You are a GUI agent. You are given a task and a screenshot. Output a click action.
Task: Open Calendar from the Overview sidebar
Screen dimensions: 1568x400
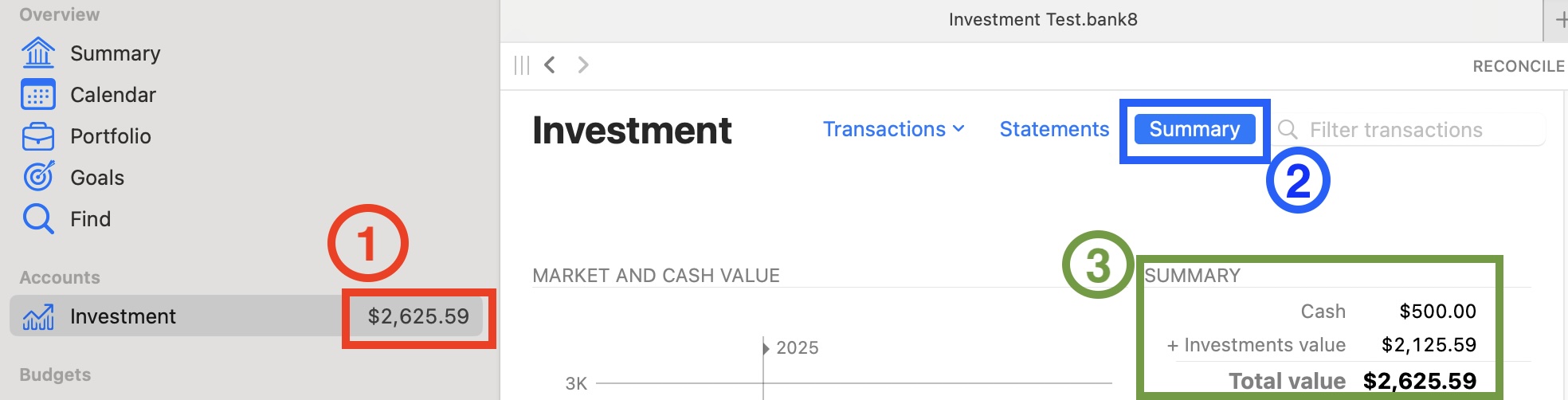coord(112,95)
